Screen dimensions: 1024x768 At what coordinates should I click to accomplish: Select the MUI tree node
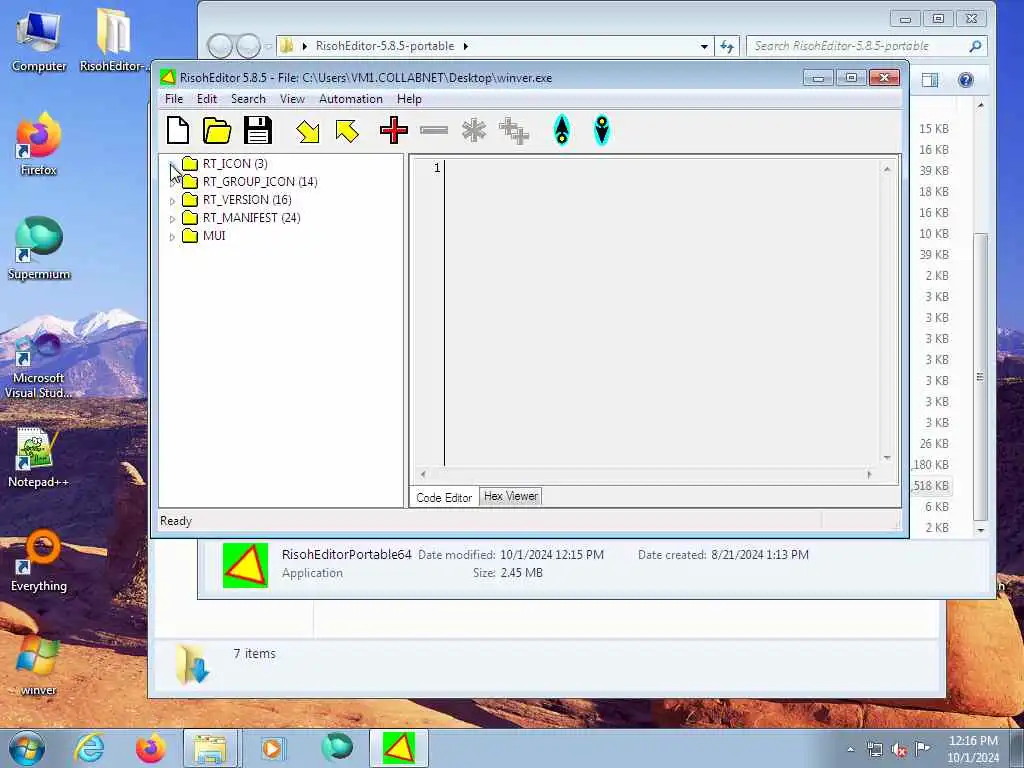[x=214, y=236]
